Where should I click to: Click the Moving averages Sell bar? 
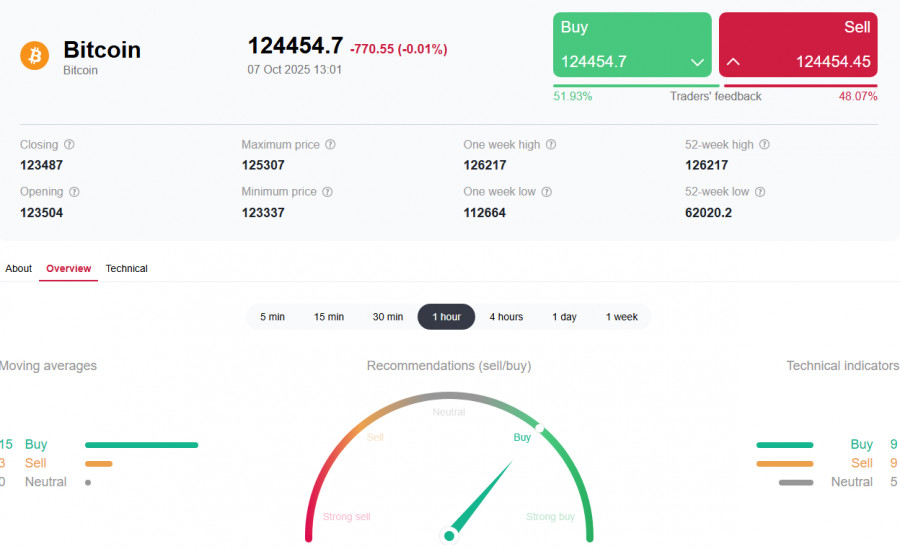pyautogui.click(x=99, y=464)
